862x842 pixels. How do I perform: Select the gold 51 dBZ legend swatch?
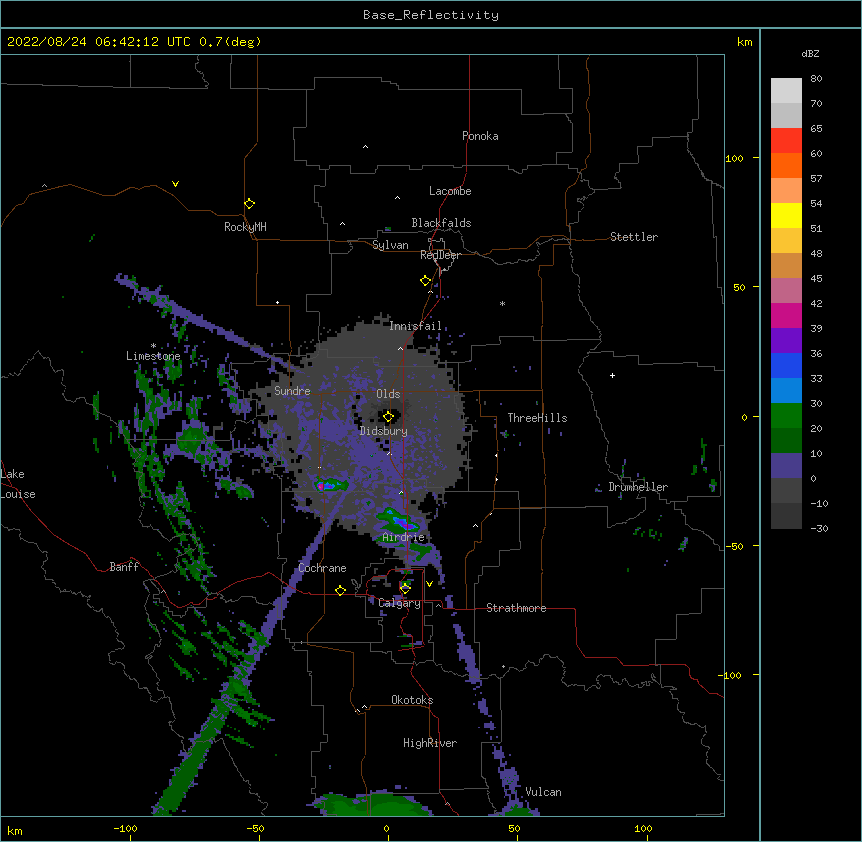(786, 241)
